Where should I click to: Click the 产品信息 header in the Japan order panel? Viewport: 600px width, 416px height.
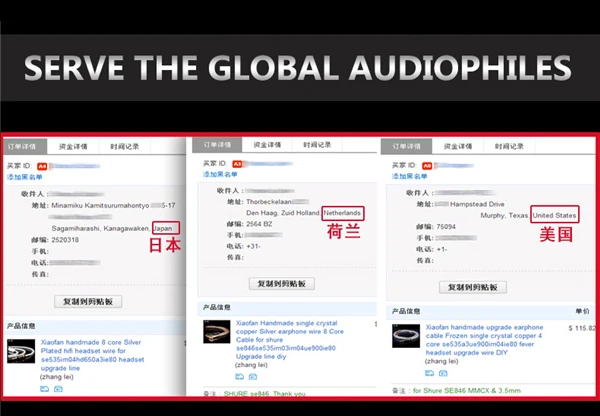21,326
